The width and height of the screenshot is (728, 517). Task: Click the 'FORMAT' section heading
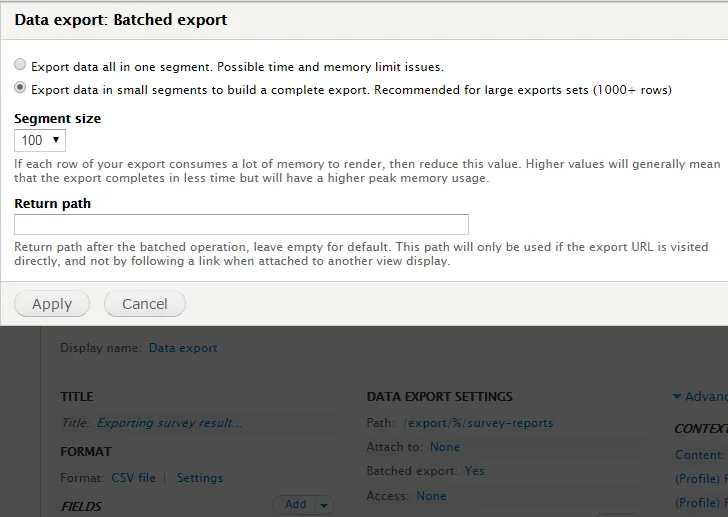pos(86,452)
